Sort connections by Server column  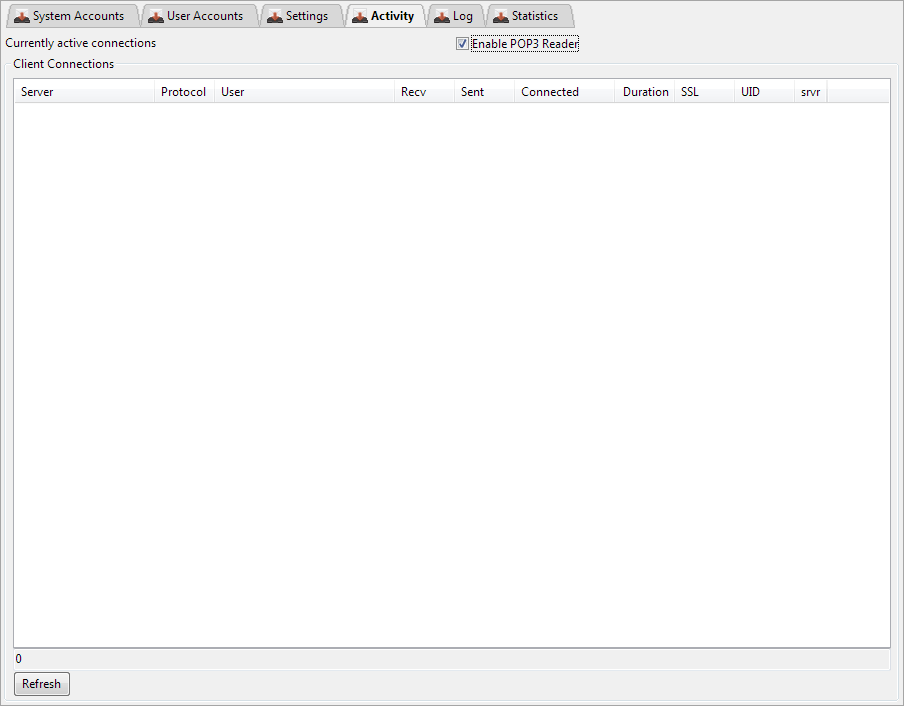click(84, 92)
